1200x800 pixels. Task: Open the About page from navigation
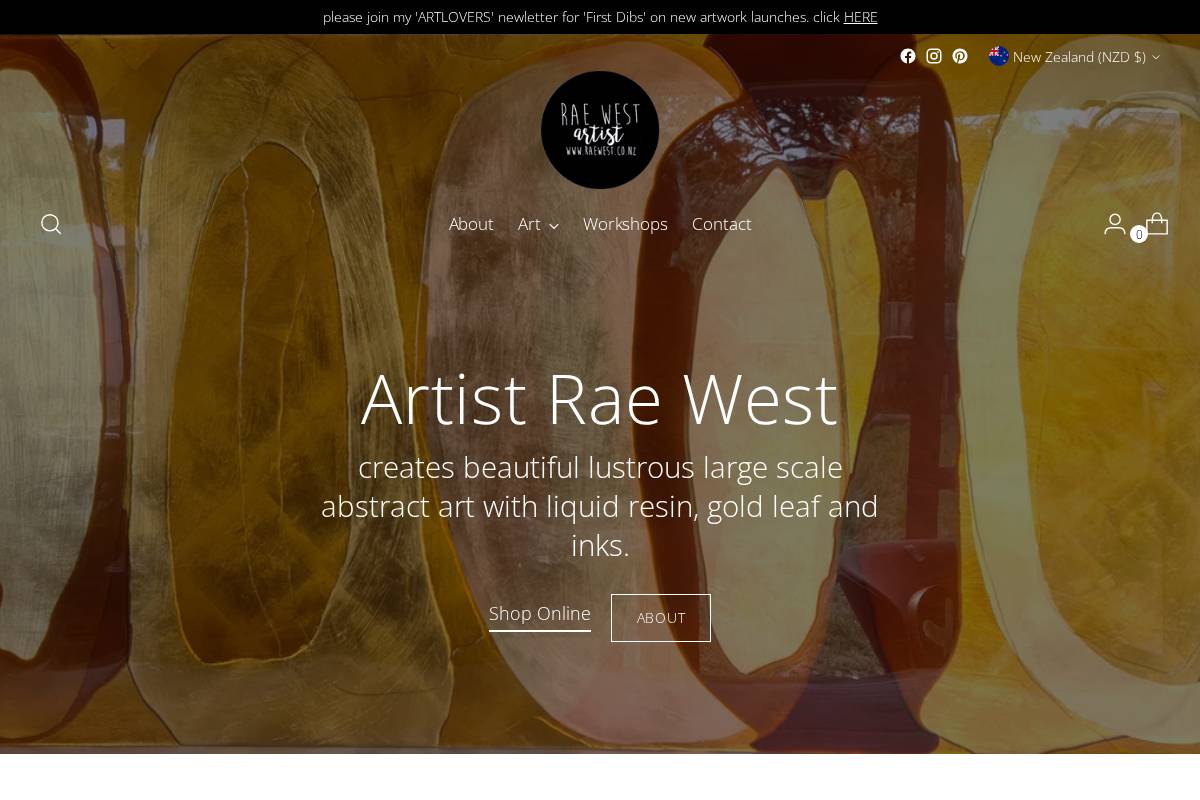click(471, 224)
